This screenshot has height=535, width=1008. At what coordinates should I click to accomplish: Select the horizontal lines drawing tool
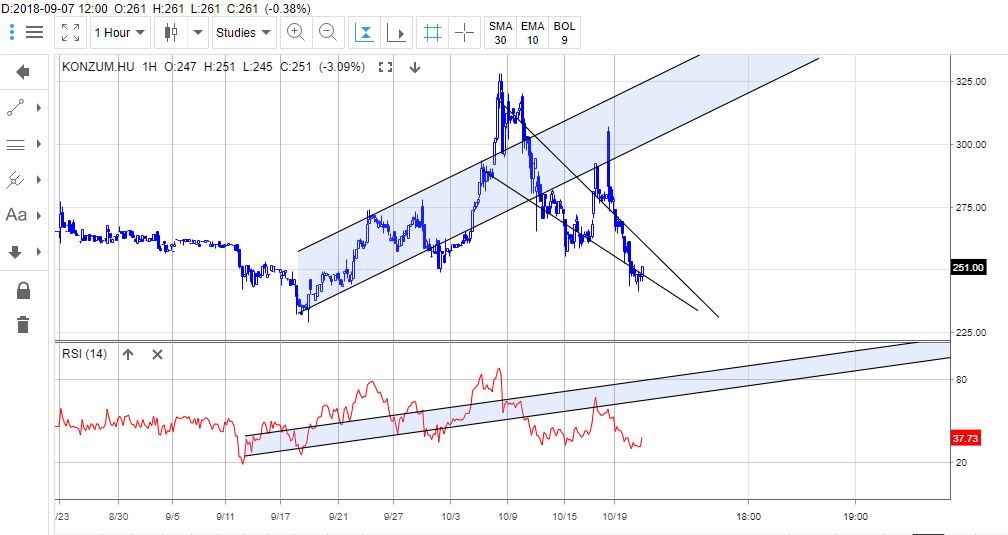[15, 144]
